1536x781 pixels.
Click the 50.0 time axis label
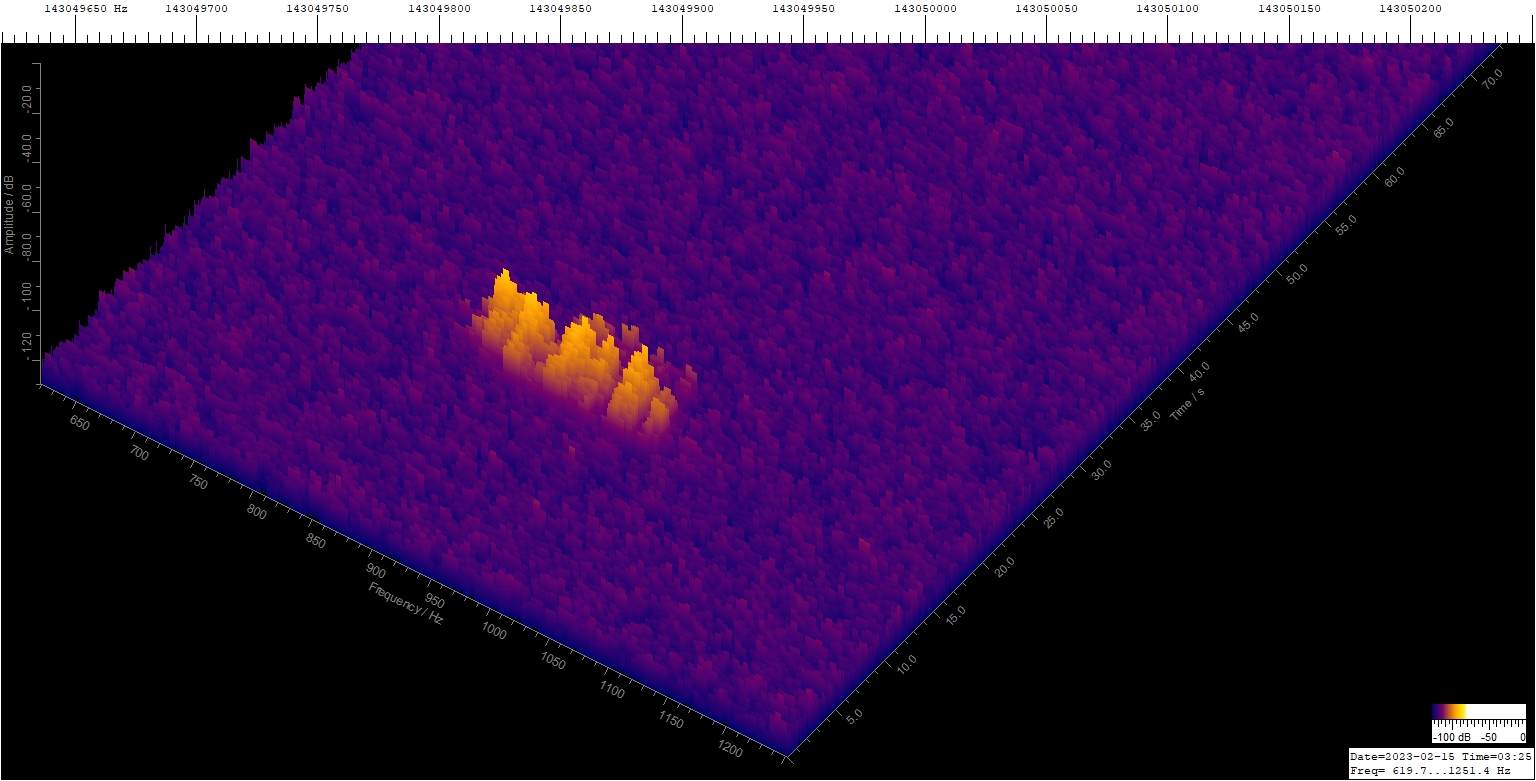pos(1297,273)
